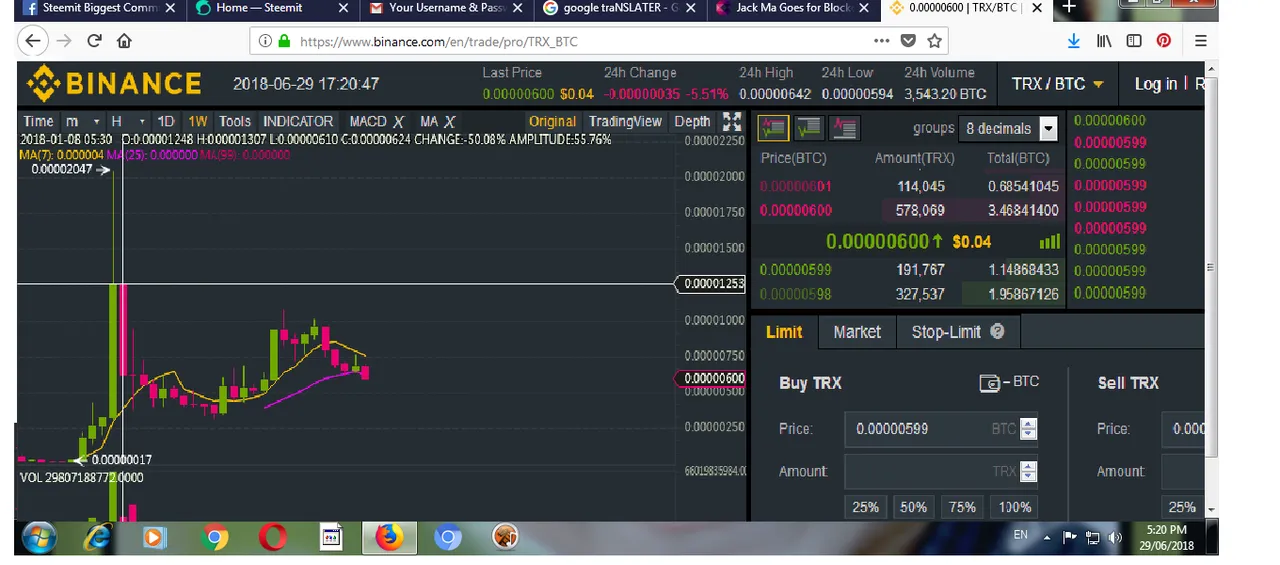The width and height of the screenshot is (1280, 565).
Task: Select the Market order tab
Action: (857, 332)
